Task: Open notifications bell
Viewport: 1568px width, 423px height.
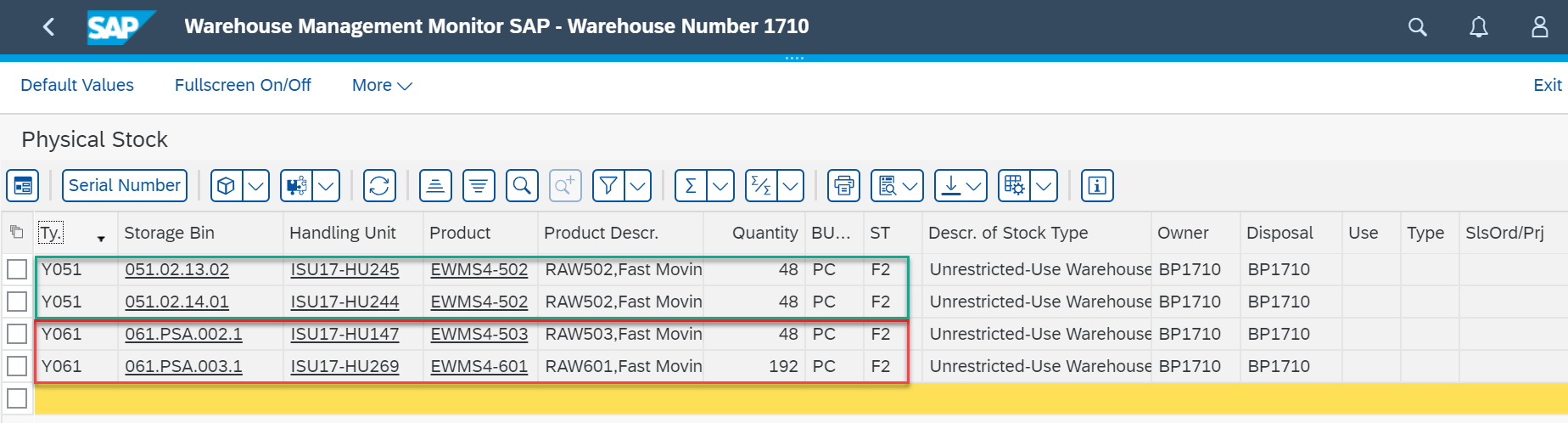Action: 1478,27
